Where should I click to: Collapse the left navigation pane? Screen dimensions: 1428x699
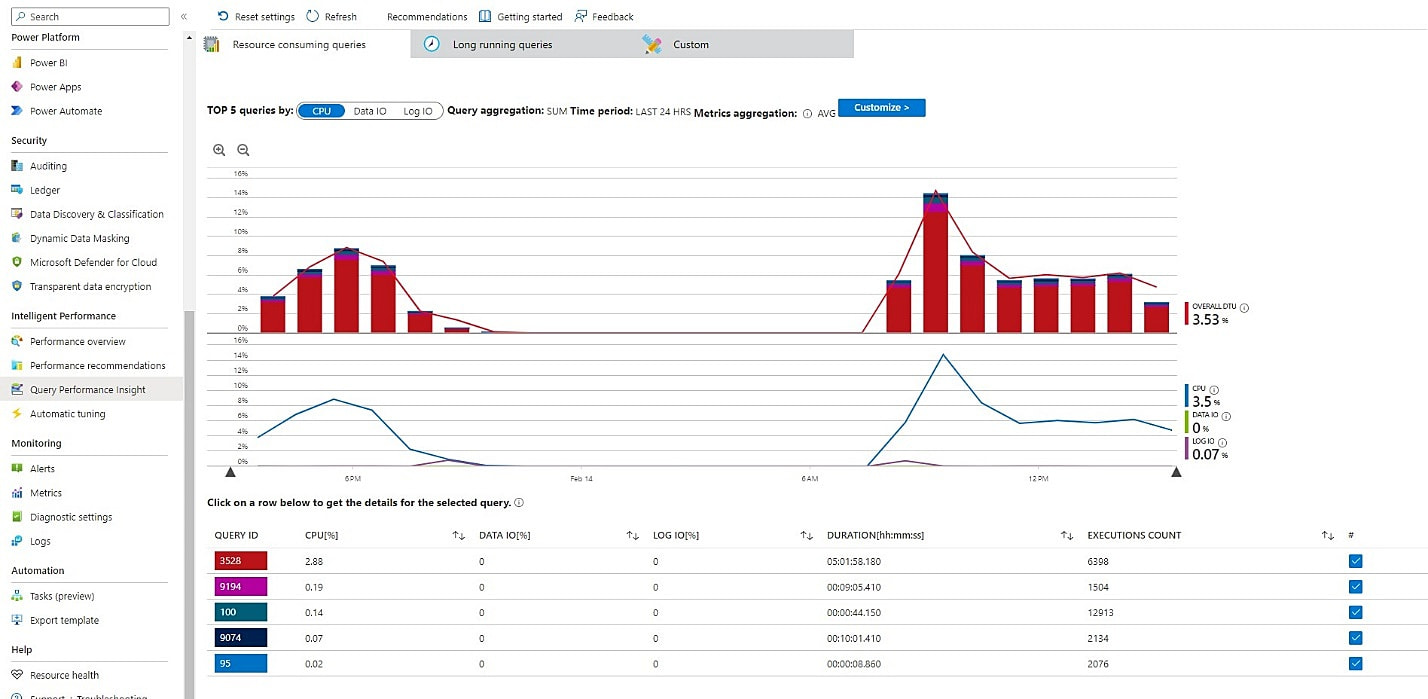coord(183,16)
